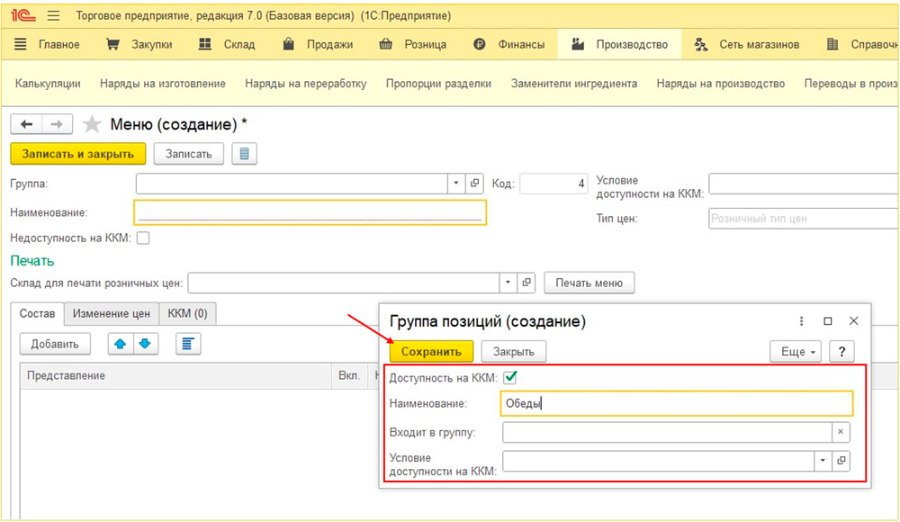Add Меню form to favorites star
The width and height of the screenshot is (900, 522).
(x=92, y=124)
